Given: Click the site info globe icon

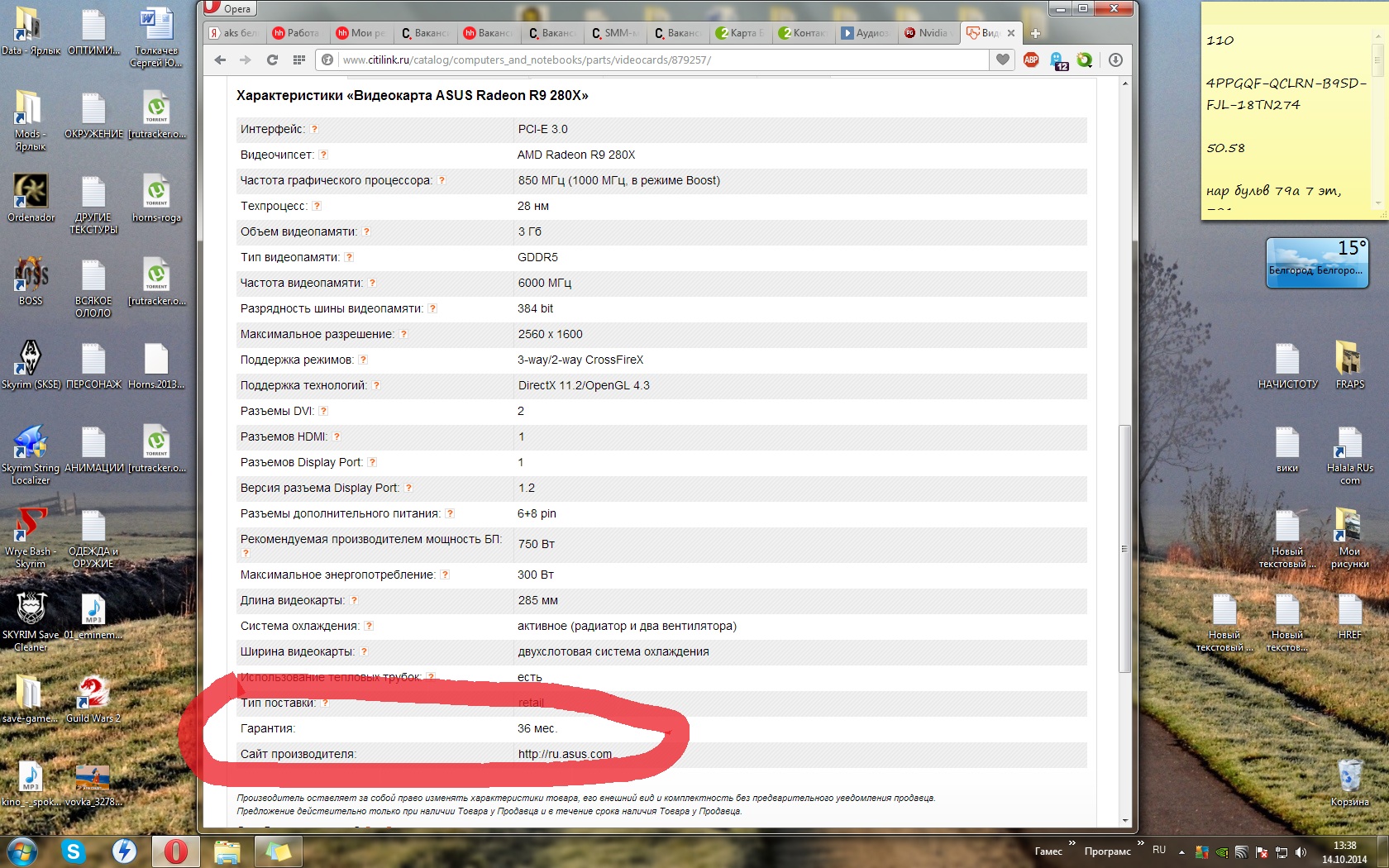Looking at the screenshot, I should click(327, 60).
